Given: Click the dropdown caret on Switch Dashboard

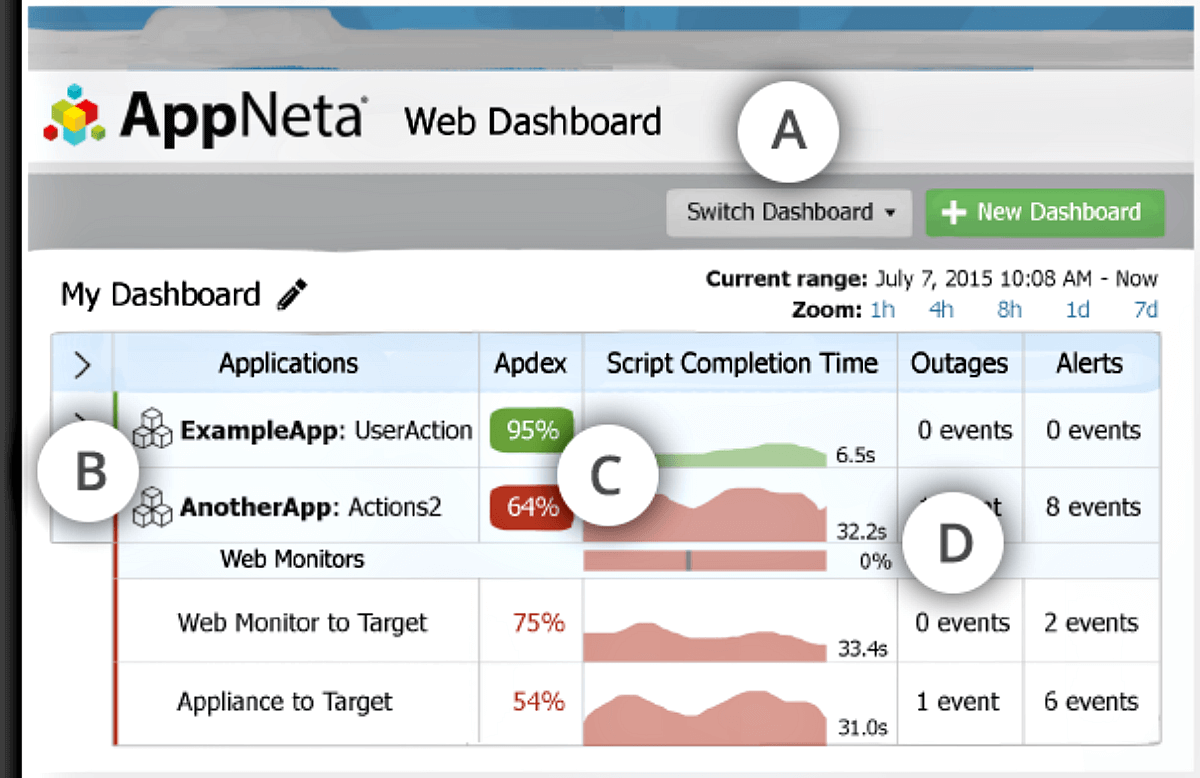Looking at the screenshot, I should [889, 213].
